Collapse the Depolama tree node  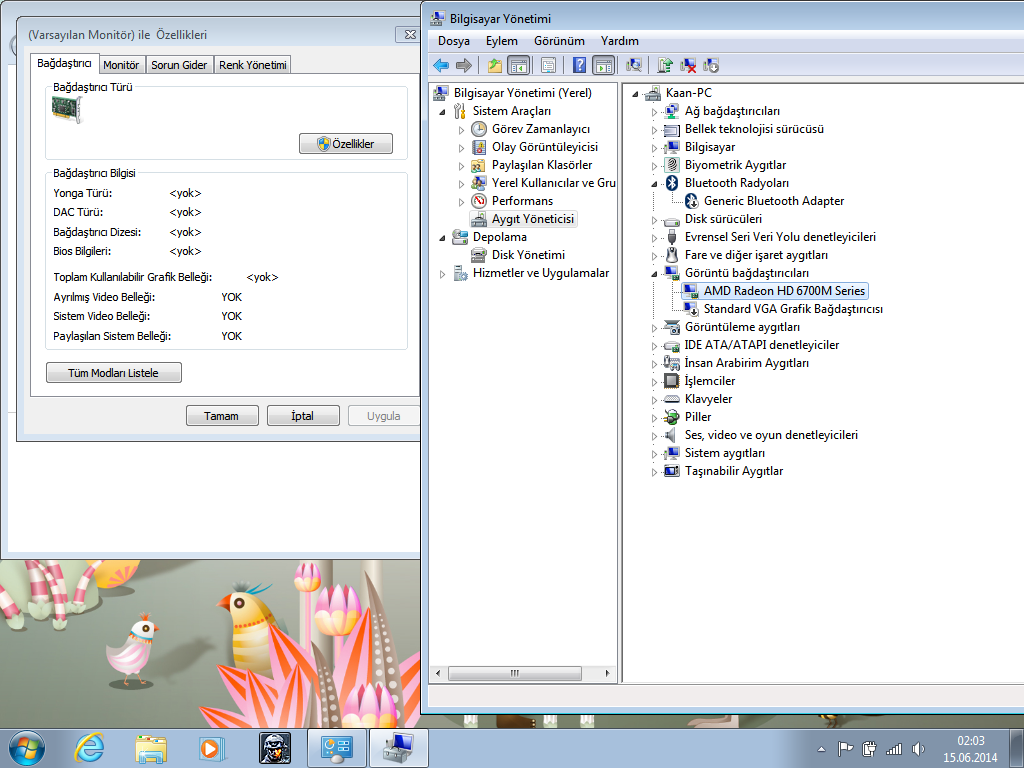443,238
